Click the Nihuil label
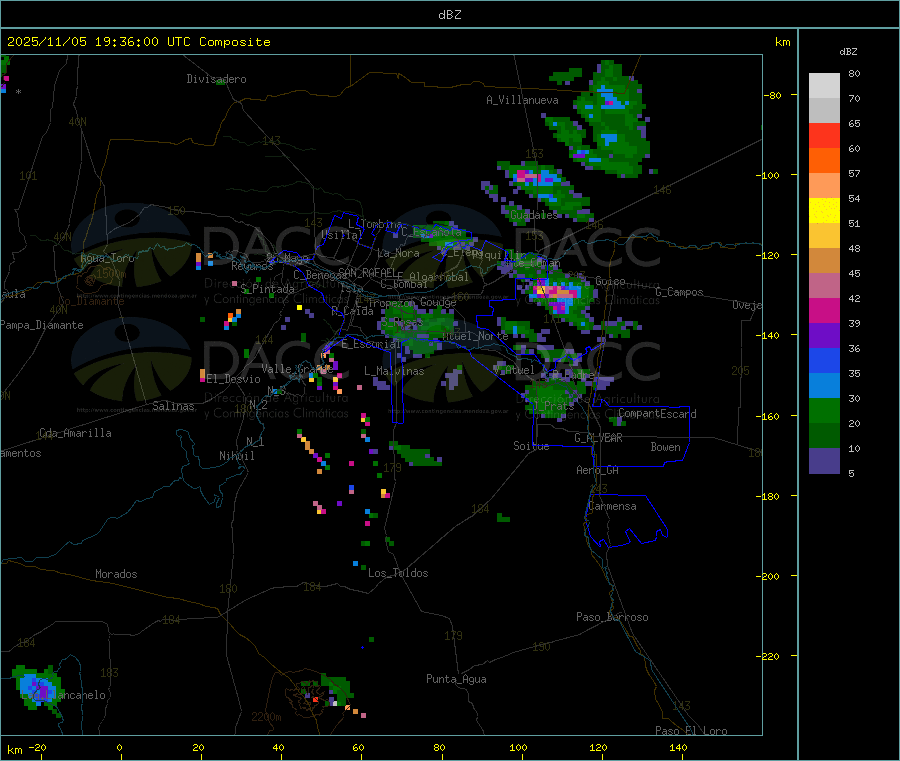Viewport: 900px width, 761px height. pyautogui.click(x=237, y=456)
